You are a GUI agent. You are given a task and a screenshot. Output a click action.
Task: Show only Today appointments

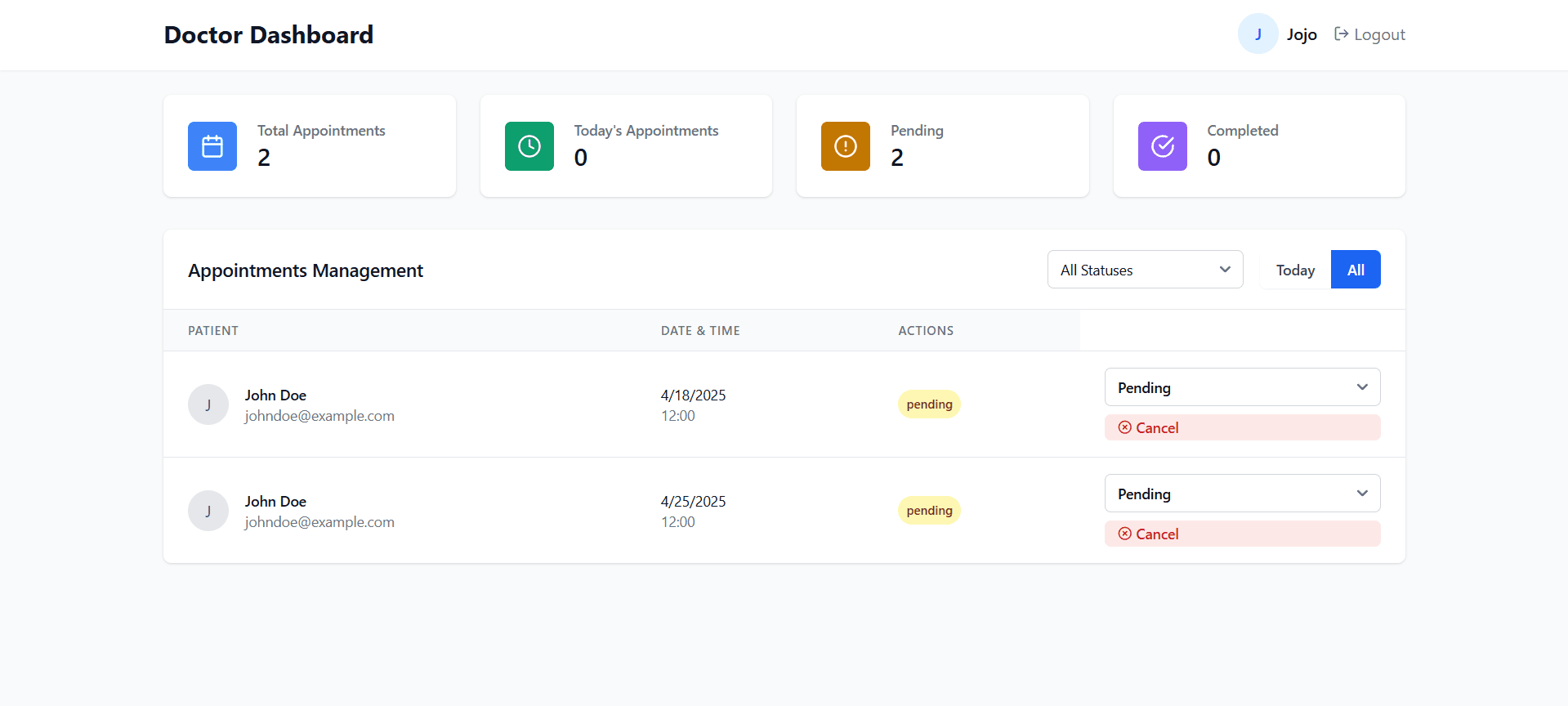tap(1295, 270)
